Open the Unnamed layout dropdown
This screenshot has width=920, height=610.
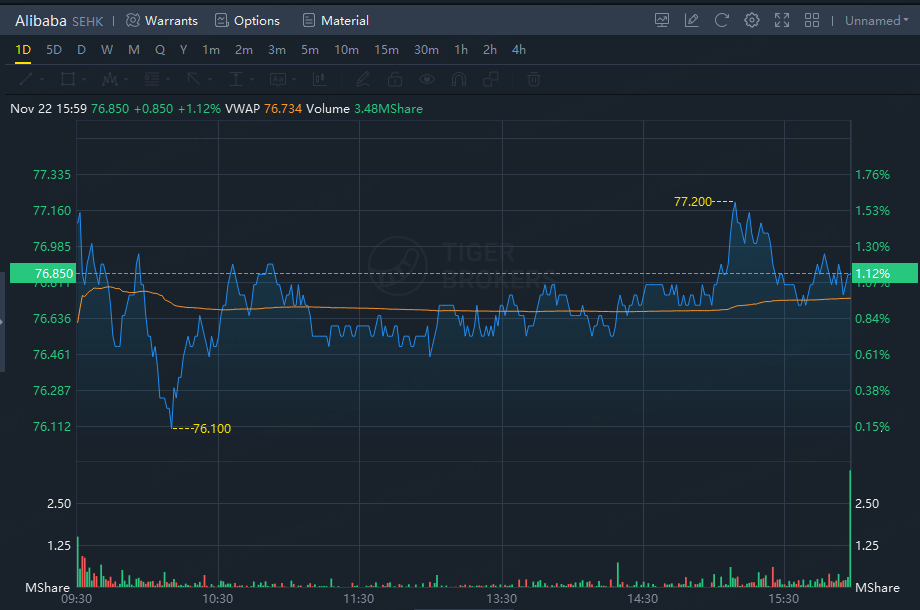click(x=877, y=21)
